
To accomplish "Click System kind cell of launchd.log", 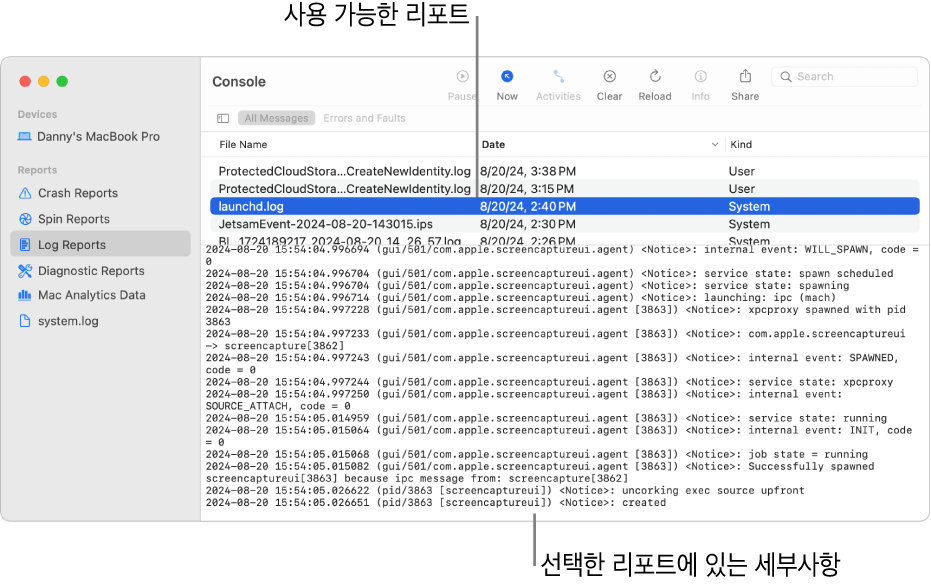I will (x=749, y=207).
